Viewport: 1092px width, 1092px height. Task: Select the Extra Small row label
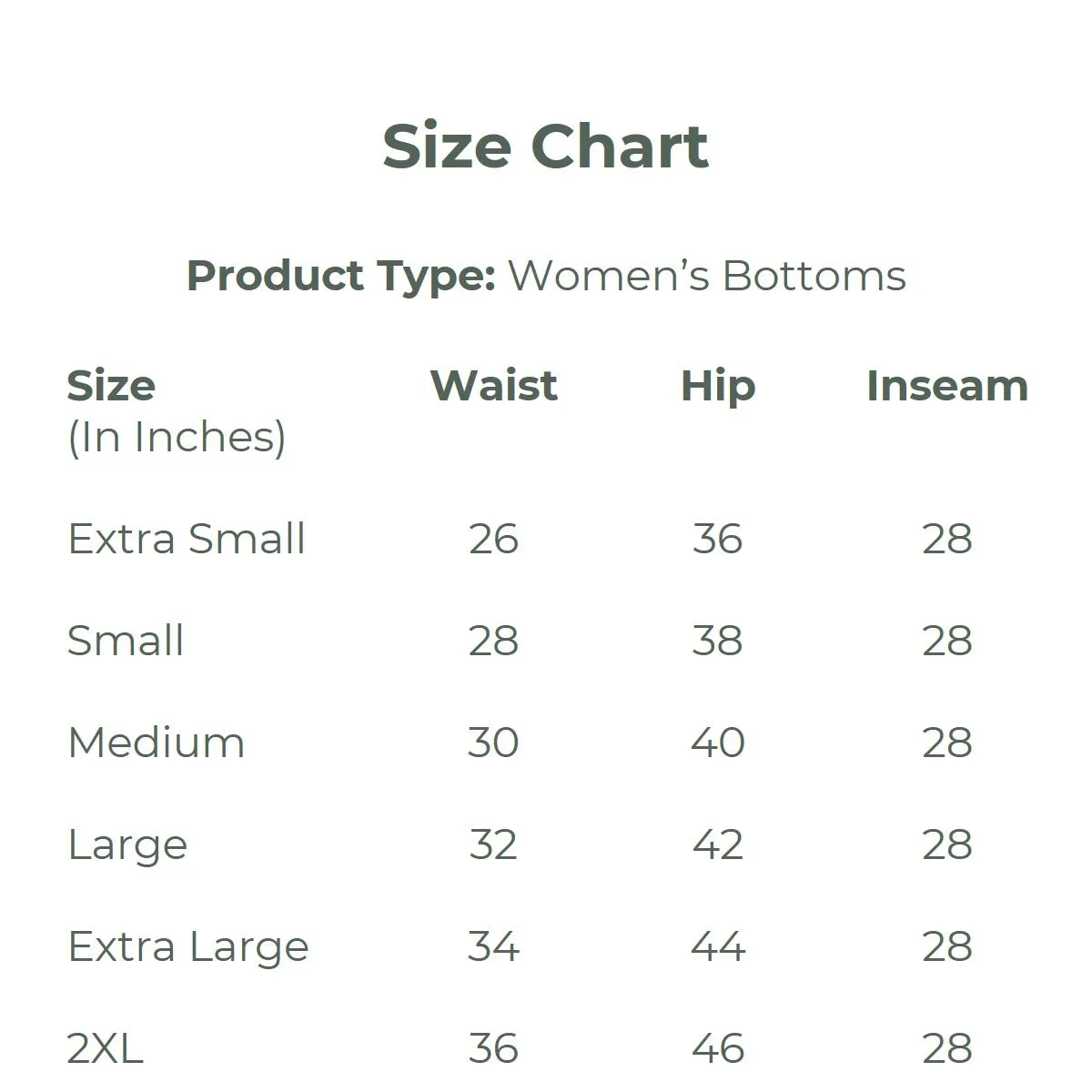[187, 539]
